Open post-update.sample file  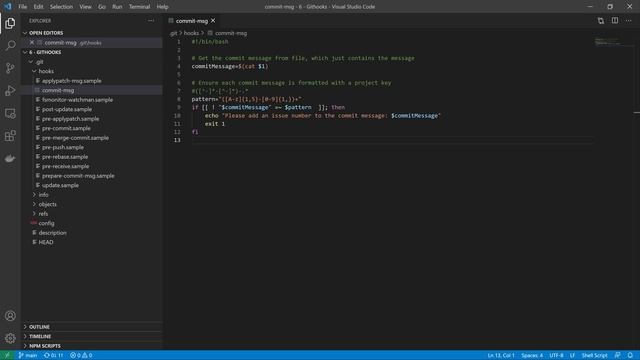tap(67, 109)
